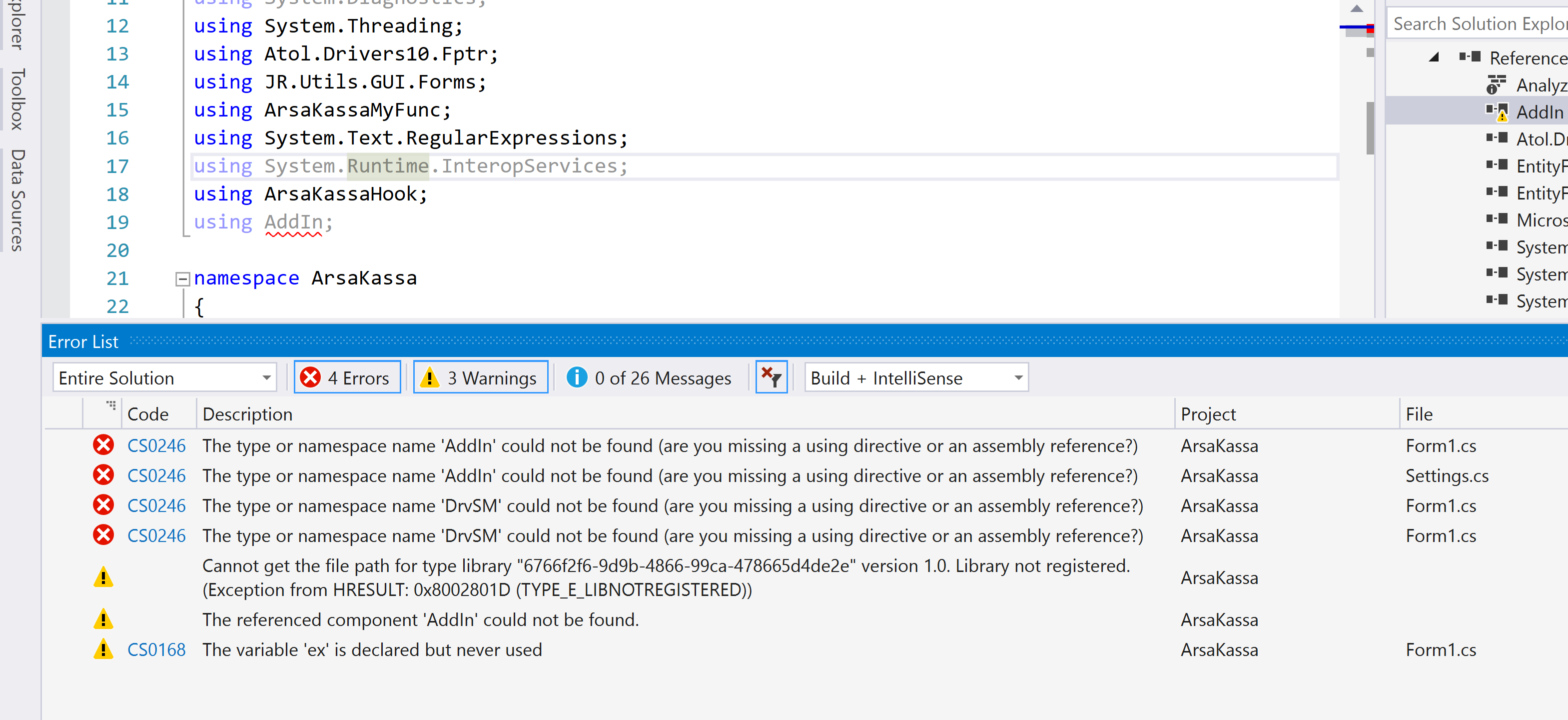
Task: Click warning icon of type library warning
Action: tap(103, 577)
